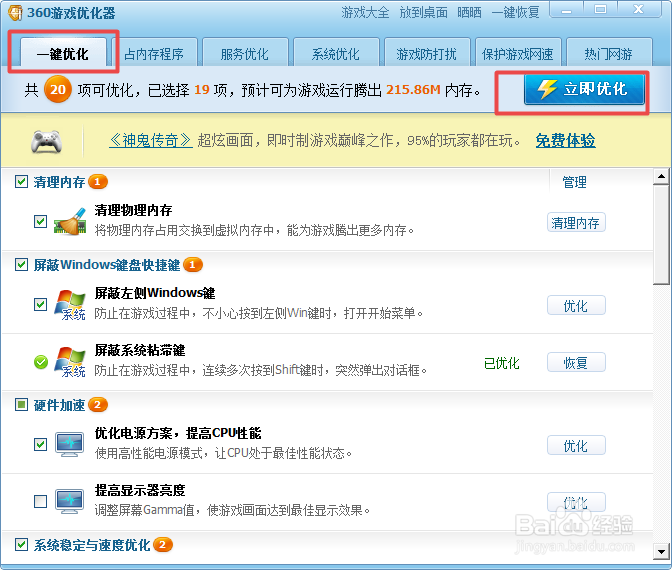Open the 占内存程序 tab
The image size is (672, 570).
point(154,53)
